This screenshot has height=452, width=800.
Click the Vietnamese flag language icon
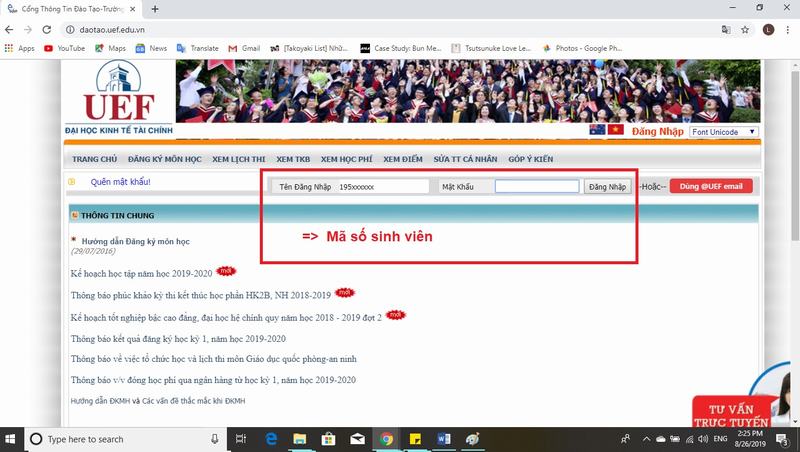616,131
